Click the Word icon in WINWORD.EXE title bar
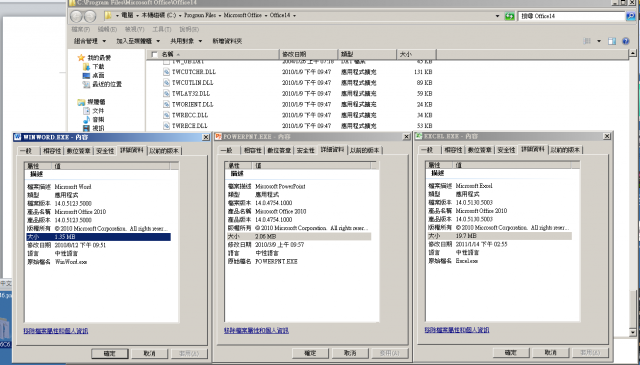 tap(18, 137)
